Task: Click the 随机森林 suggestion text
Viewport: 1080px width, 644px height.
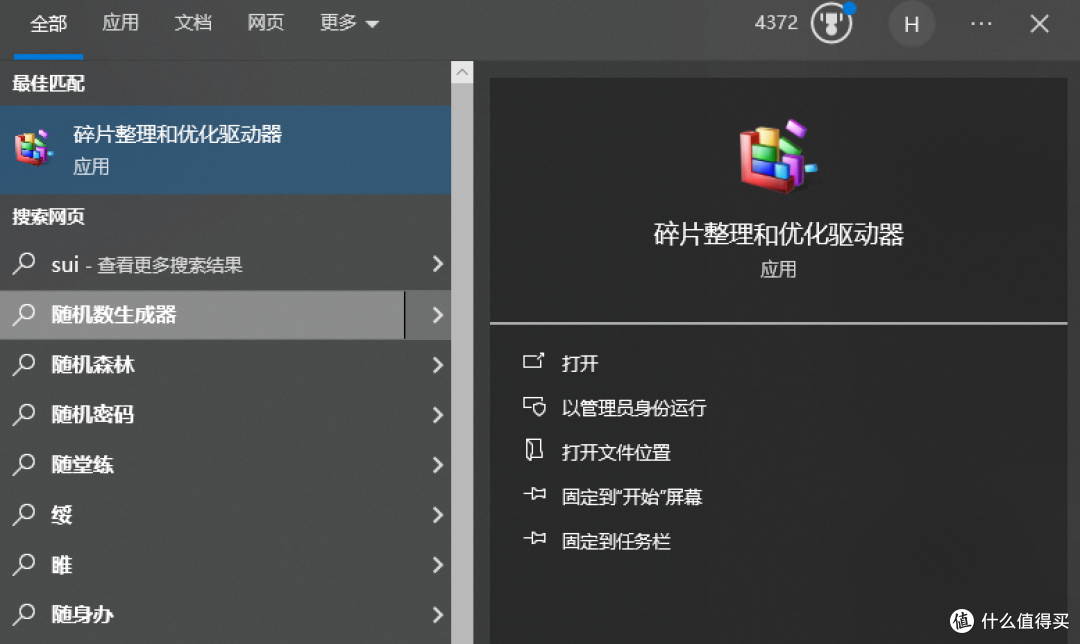Action: pyautogui.click(x=93, y=365)
